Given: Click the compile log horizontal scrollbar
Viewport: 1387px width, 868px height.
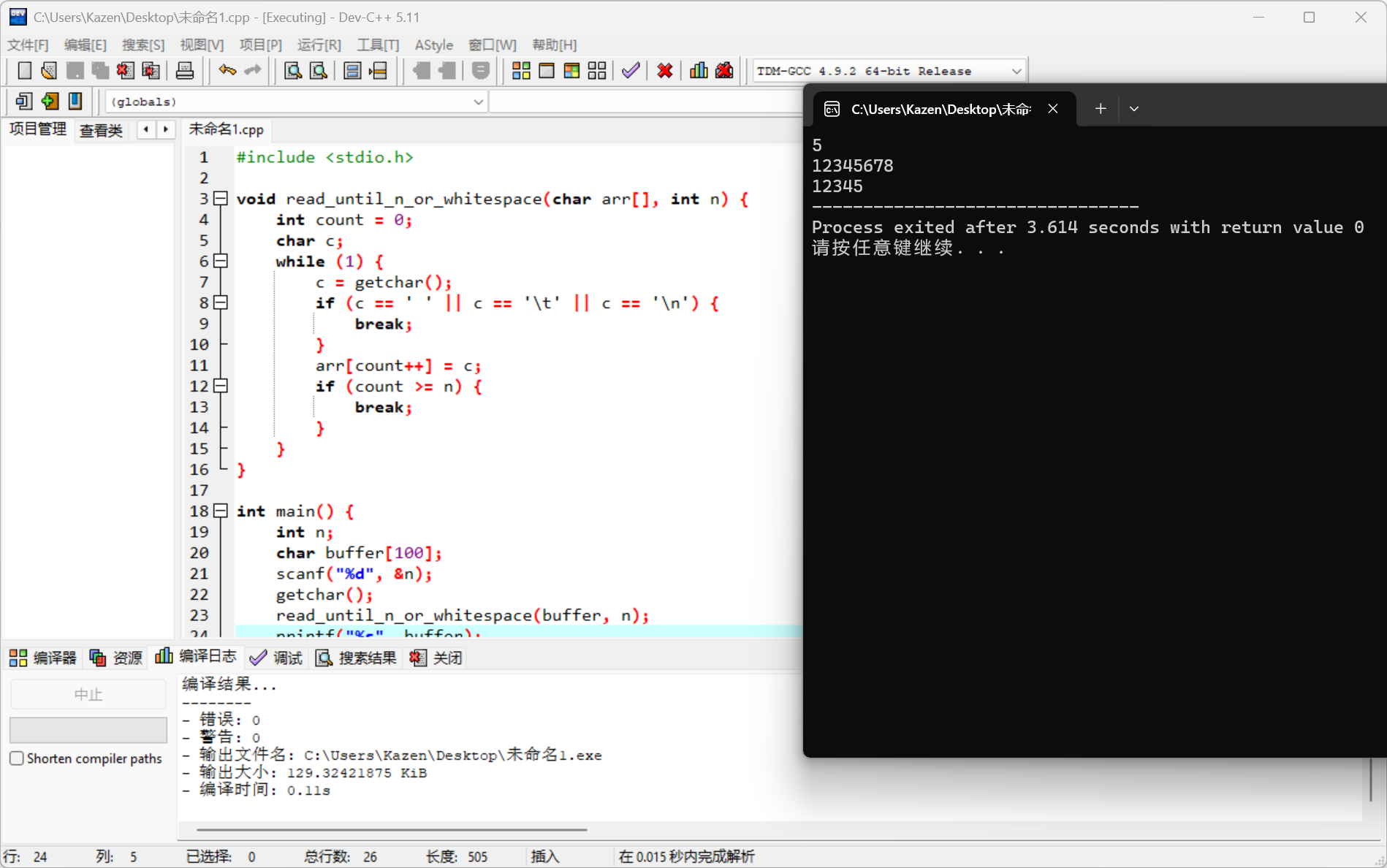Looking at the screenshot, I should (x=392, y=830).
